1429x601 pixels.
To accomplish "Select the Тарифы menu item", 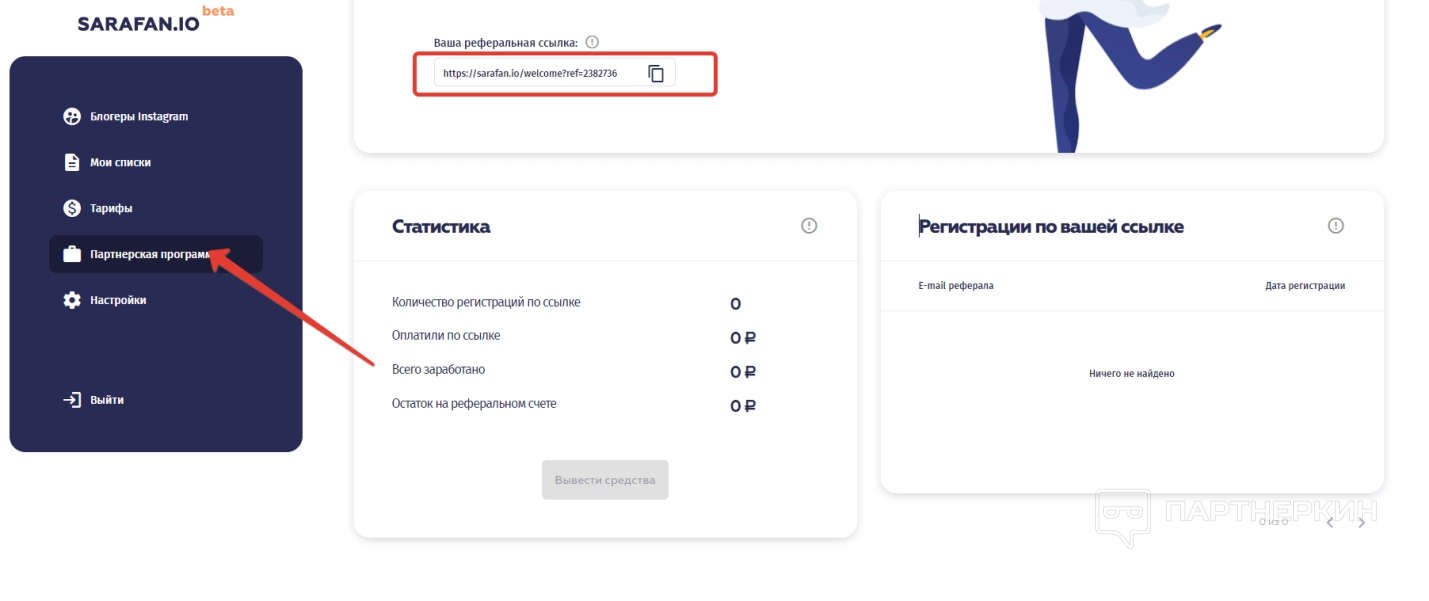I will (x=111, y=208).
